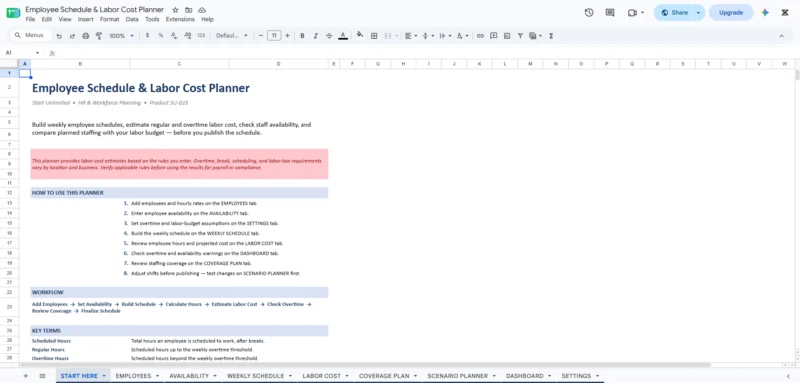Increase decimal places
Screen dimensions: 800x383
pos(187,36)
